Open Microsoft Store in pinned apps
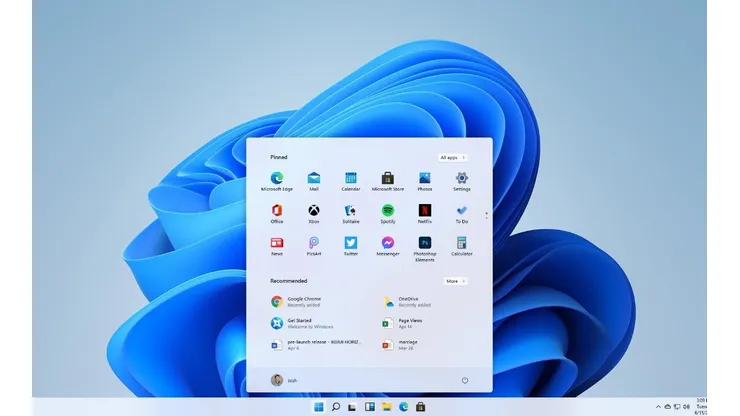Viewport: 740px width, 416px height. coord(387,181)
